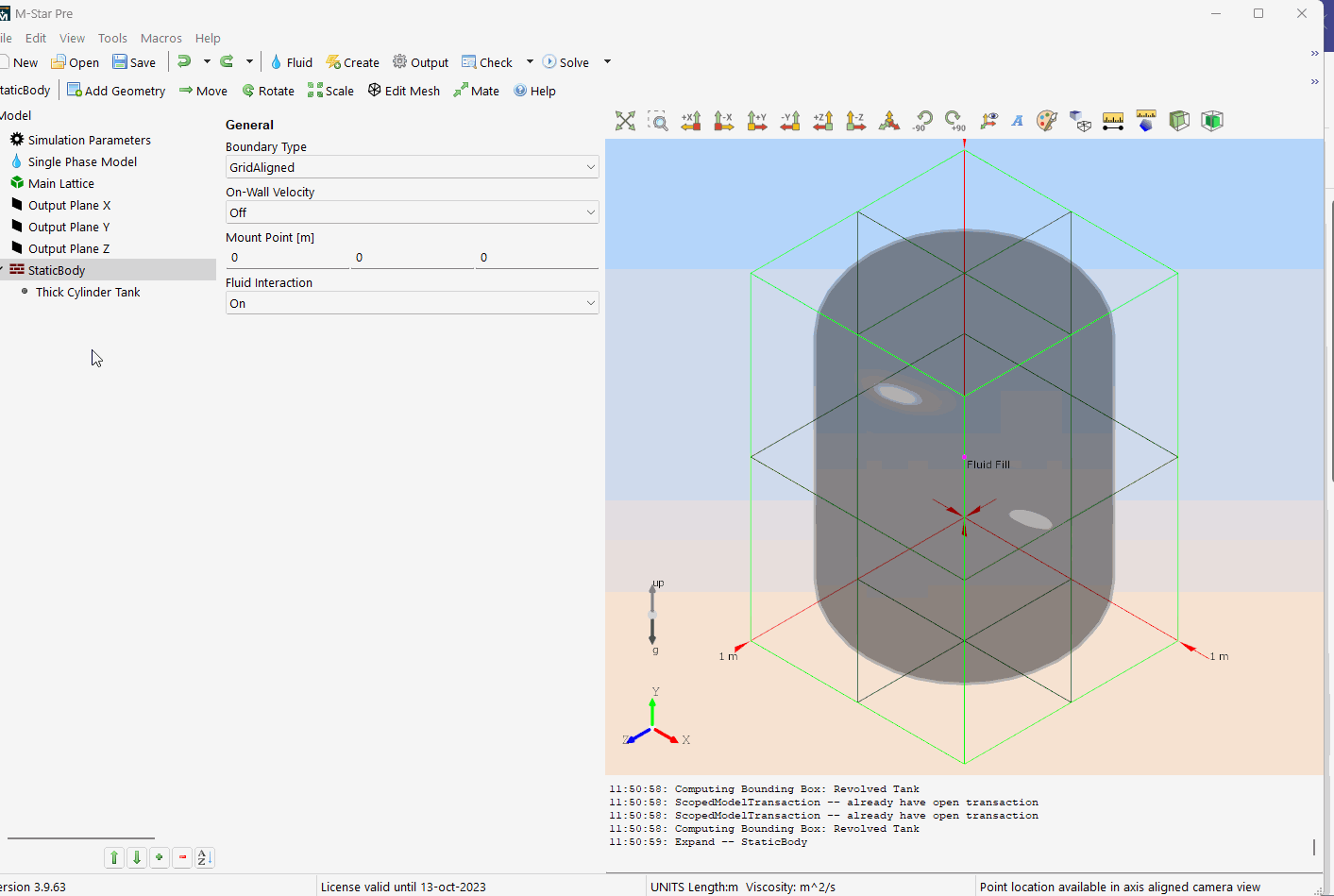Move selected item down with green arrow
Image resolution: width=1334 pixels, height=896 pixels.
pyautogui.click(x=137, y=857)
